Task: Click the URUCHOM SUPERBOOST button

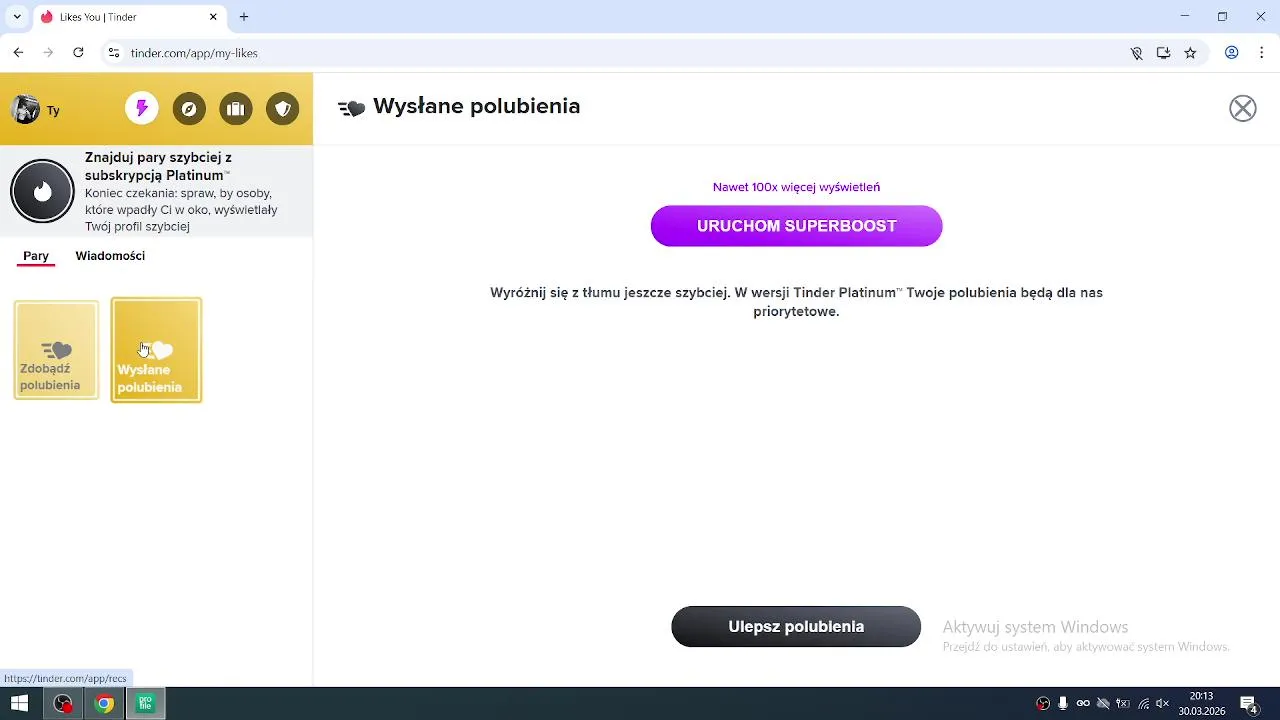Action: coord(796,226)
